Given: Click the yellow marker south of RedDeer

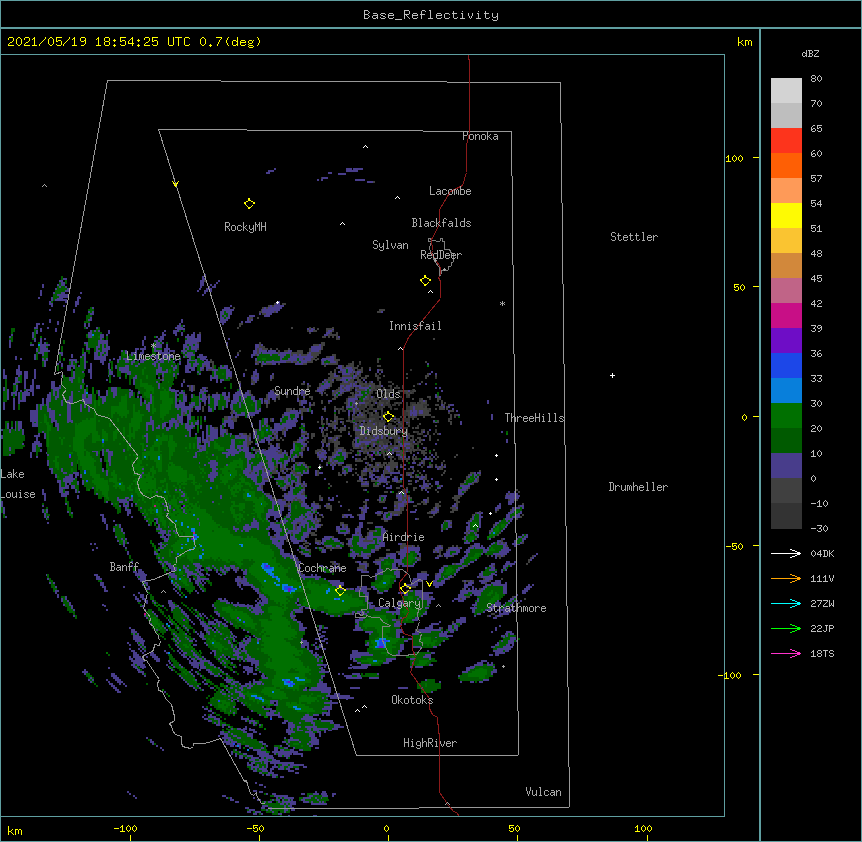Looking at the screenshot, I should point(426,281).
